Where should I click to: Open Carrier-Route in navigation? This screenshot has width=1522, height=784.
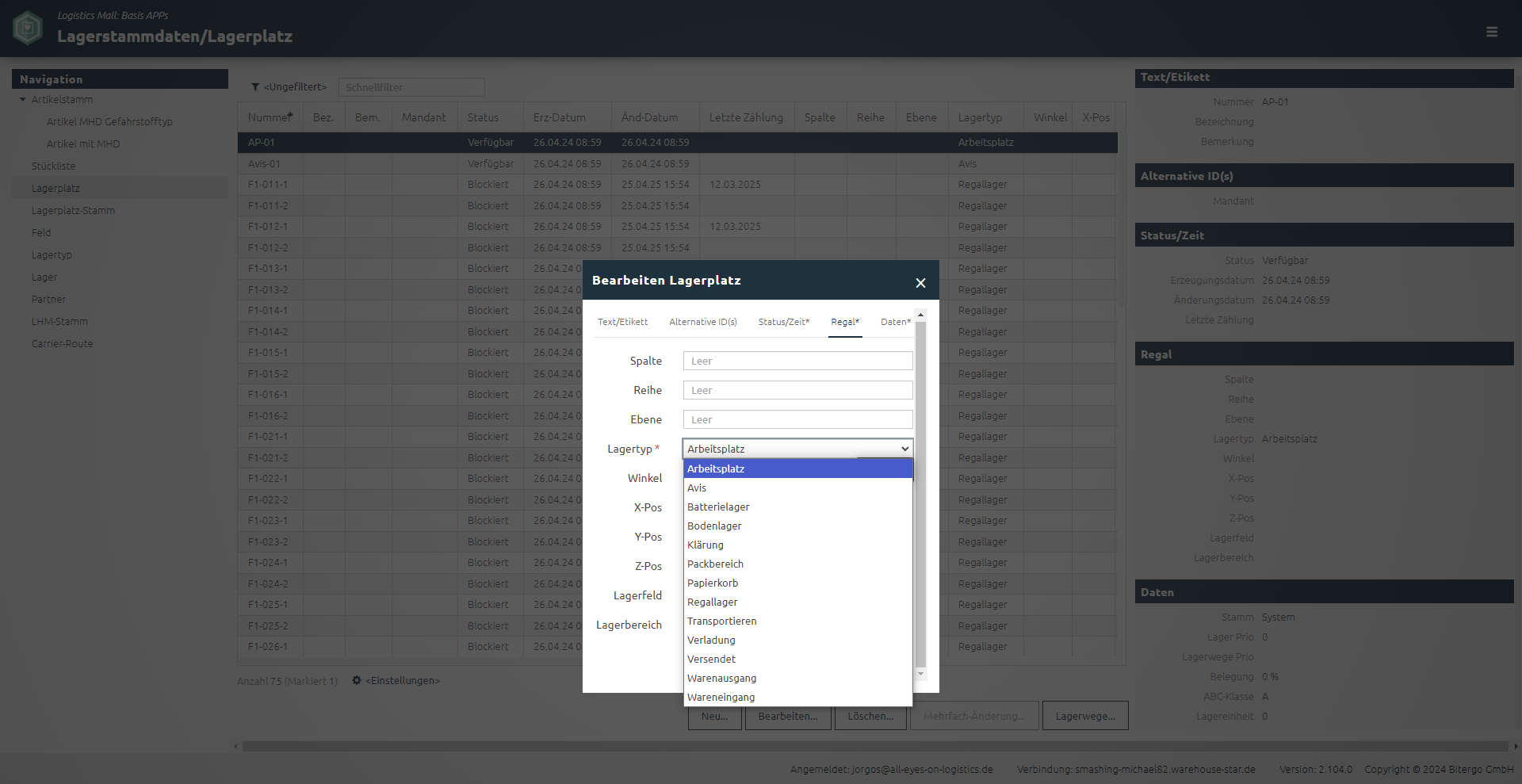point(62,343)
